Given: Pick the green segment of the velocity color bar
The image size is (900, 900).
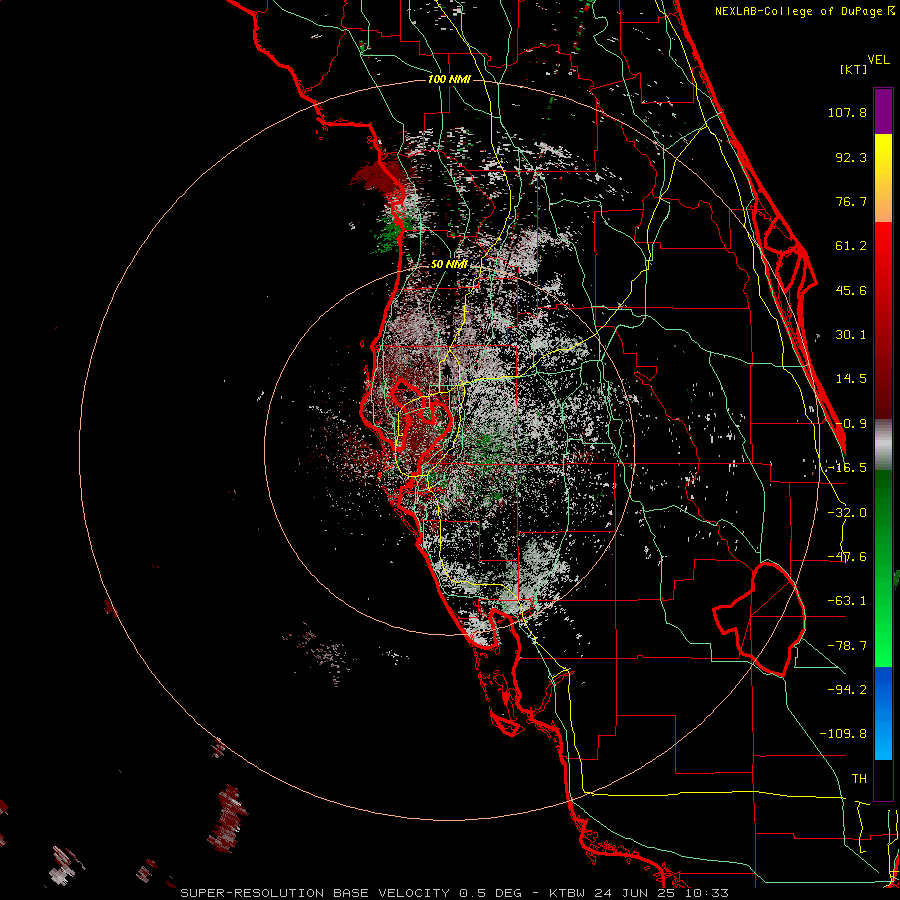Looking at the screenshot, I should click(x=883, y=568).
